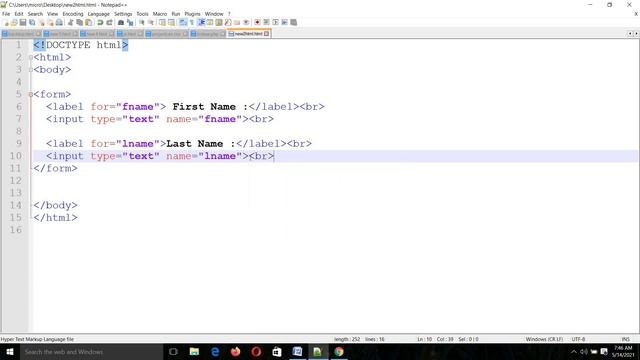Click the Copy toolbar icon
The height and width of the screenshot is (360, 640).
79,22
